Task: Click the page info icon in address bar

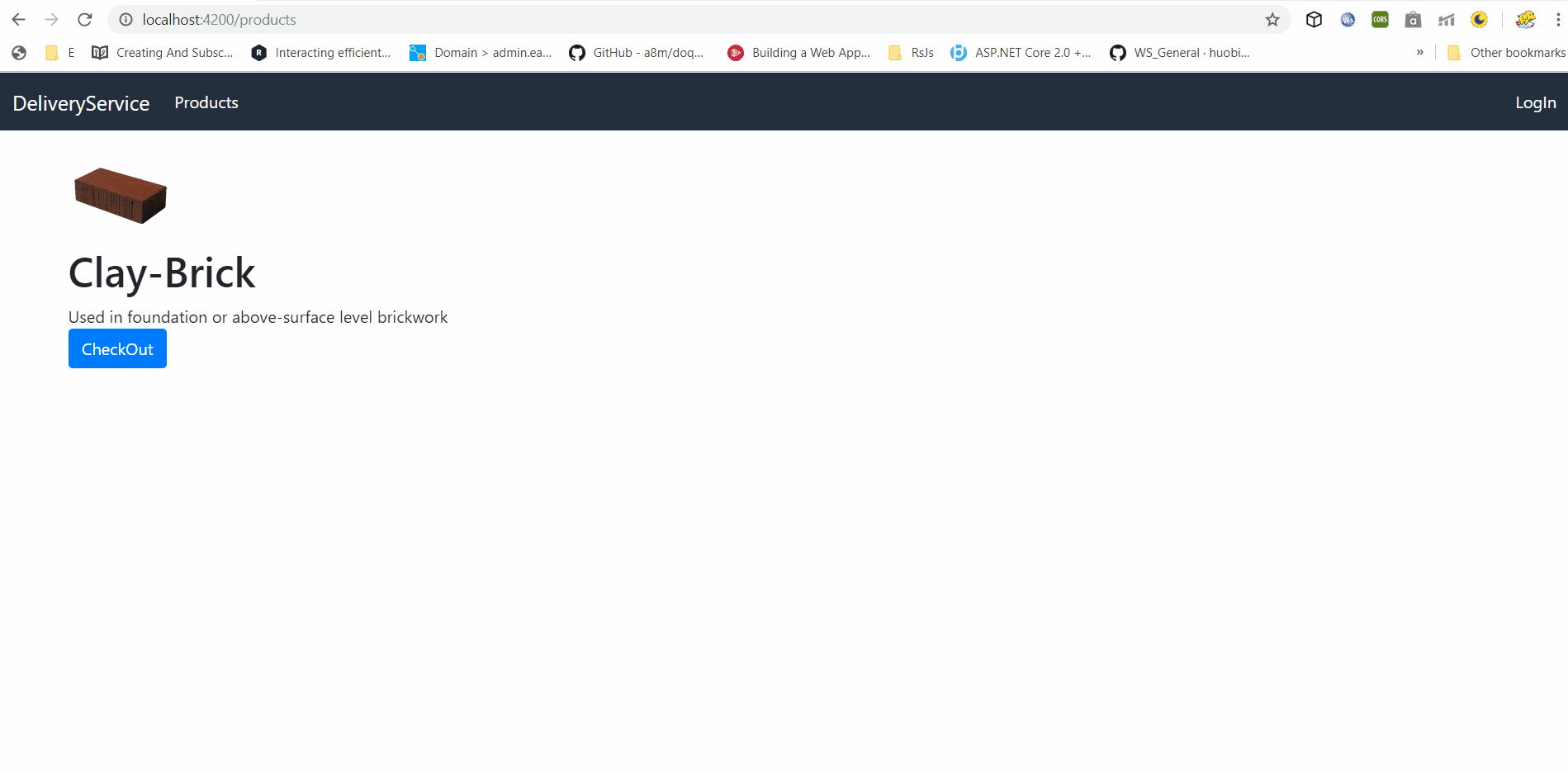Action: click(126, 19)
